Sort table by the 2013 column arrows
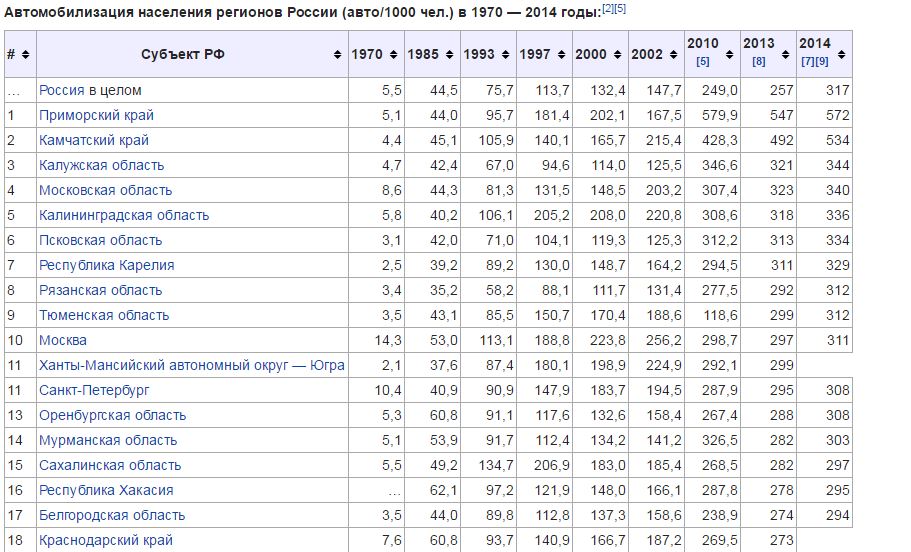The height and width of the screenshot is (552, 911). [786, 55]
